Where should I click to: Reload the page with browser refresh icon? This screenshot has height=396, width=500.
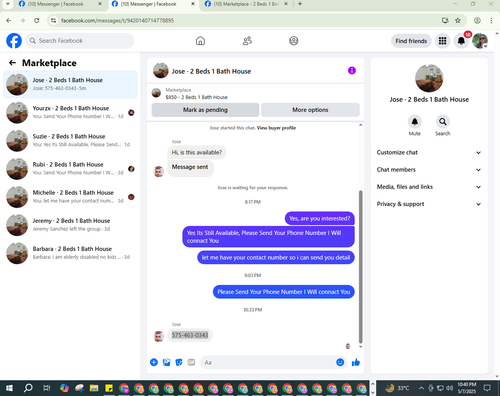(x=37, y=20)
